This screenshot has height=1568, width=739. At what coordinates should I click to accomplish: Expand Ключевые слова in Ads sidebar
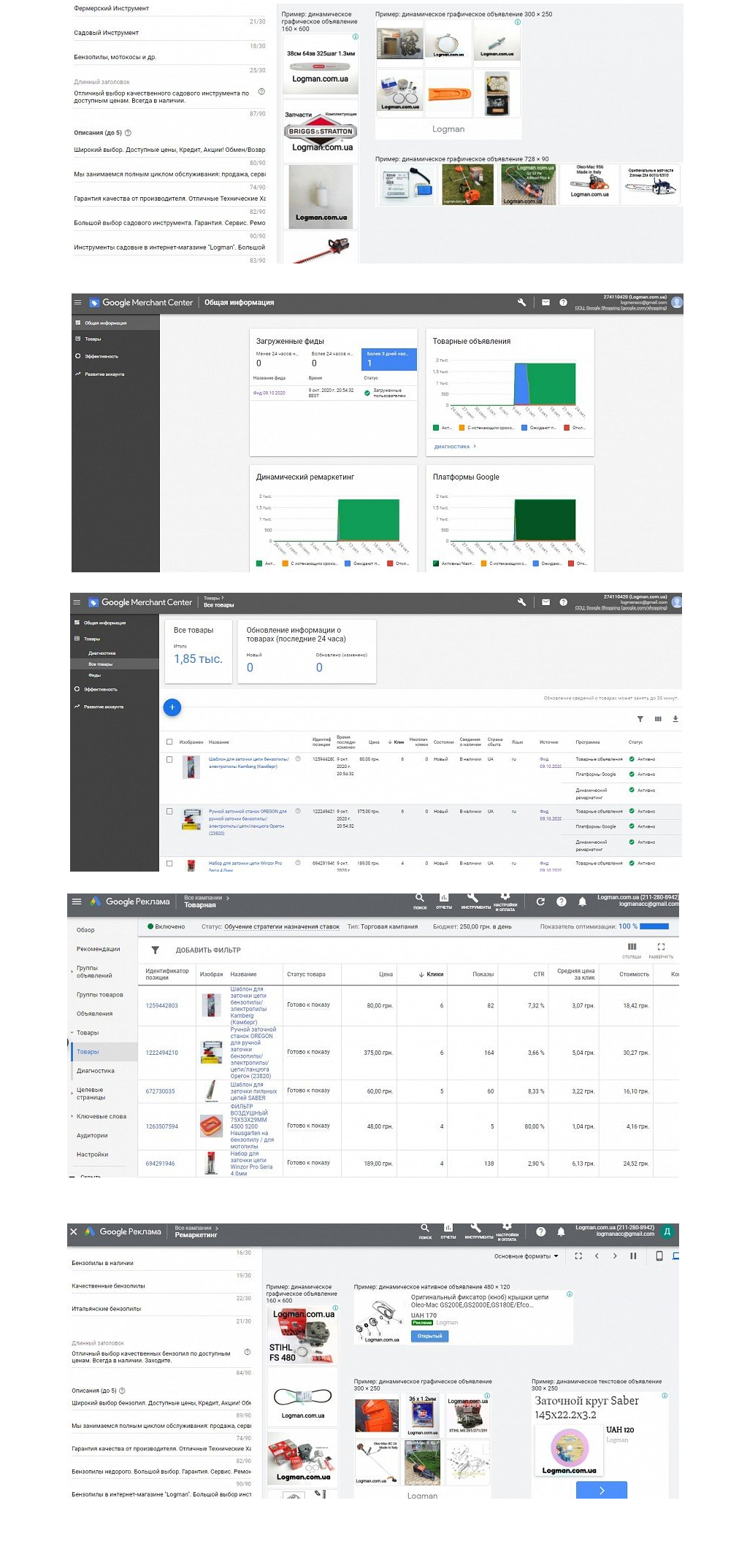72,1116
